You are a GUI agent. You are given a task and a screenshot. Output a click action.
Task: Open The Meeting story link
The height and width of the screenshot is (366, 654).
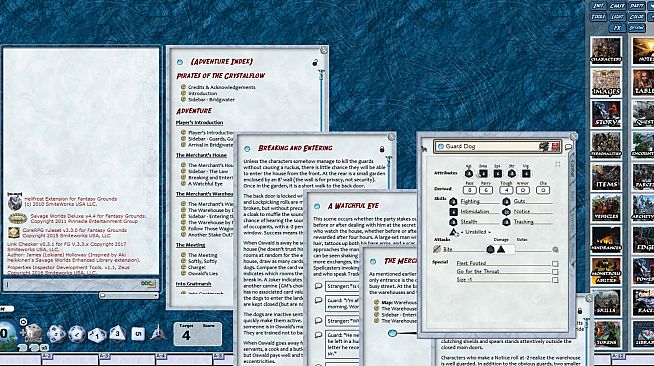pyautogui.click(x=202, y=255)
